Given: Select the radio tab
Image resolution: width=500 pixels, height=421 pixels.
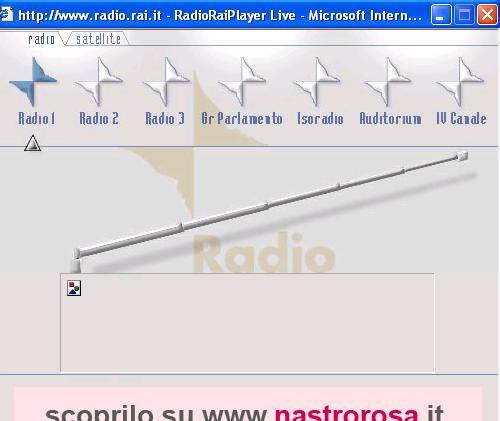Looking at the screenshot, I should click(x=42, y=39).
